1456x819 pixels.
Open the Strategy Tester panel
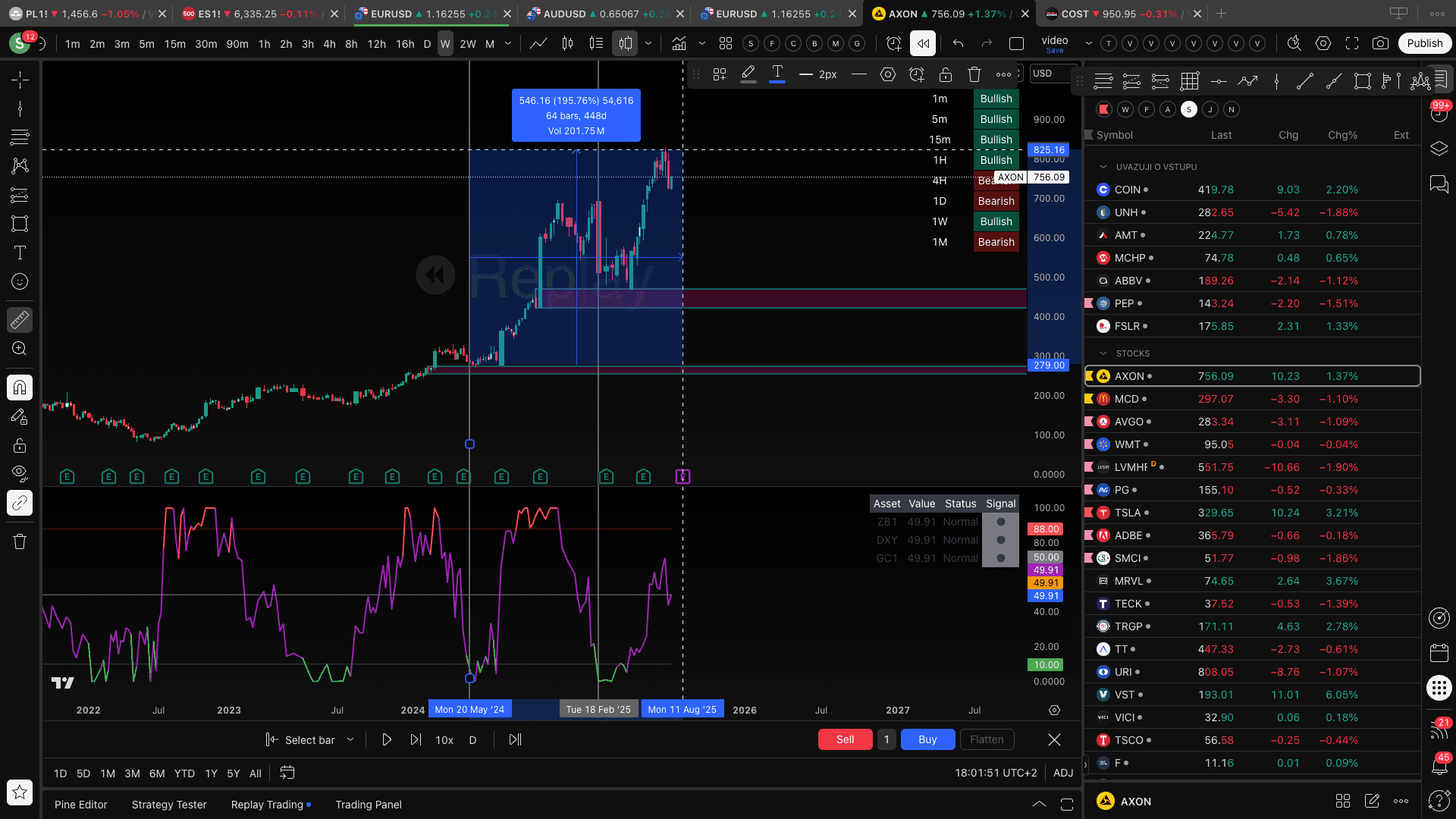[168, 804]
